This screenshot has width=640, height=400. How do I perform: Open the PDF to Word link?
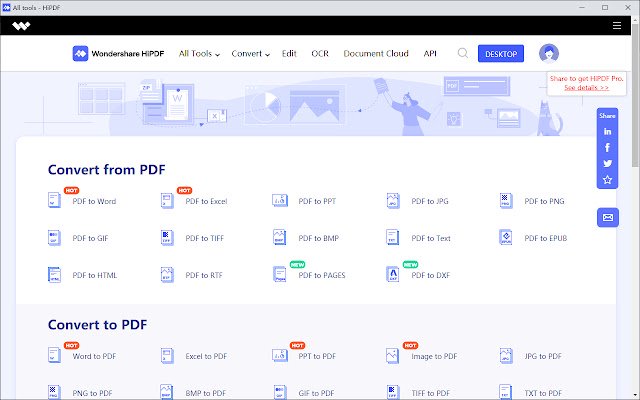pyautogui.click(x=94, y=201)
